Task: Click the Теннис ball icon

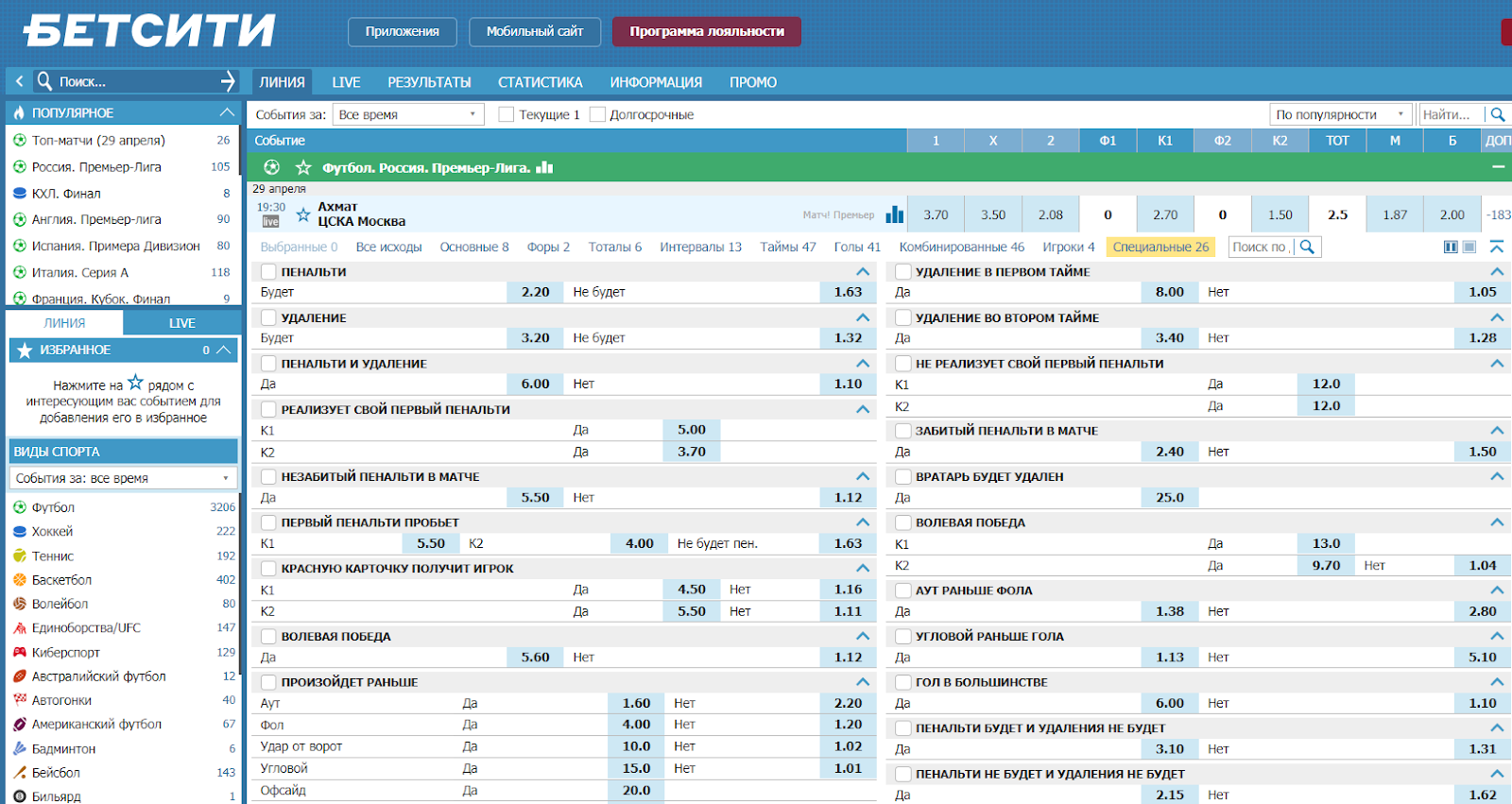Action: click(x=20, y=556)
